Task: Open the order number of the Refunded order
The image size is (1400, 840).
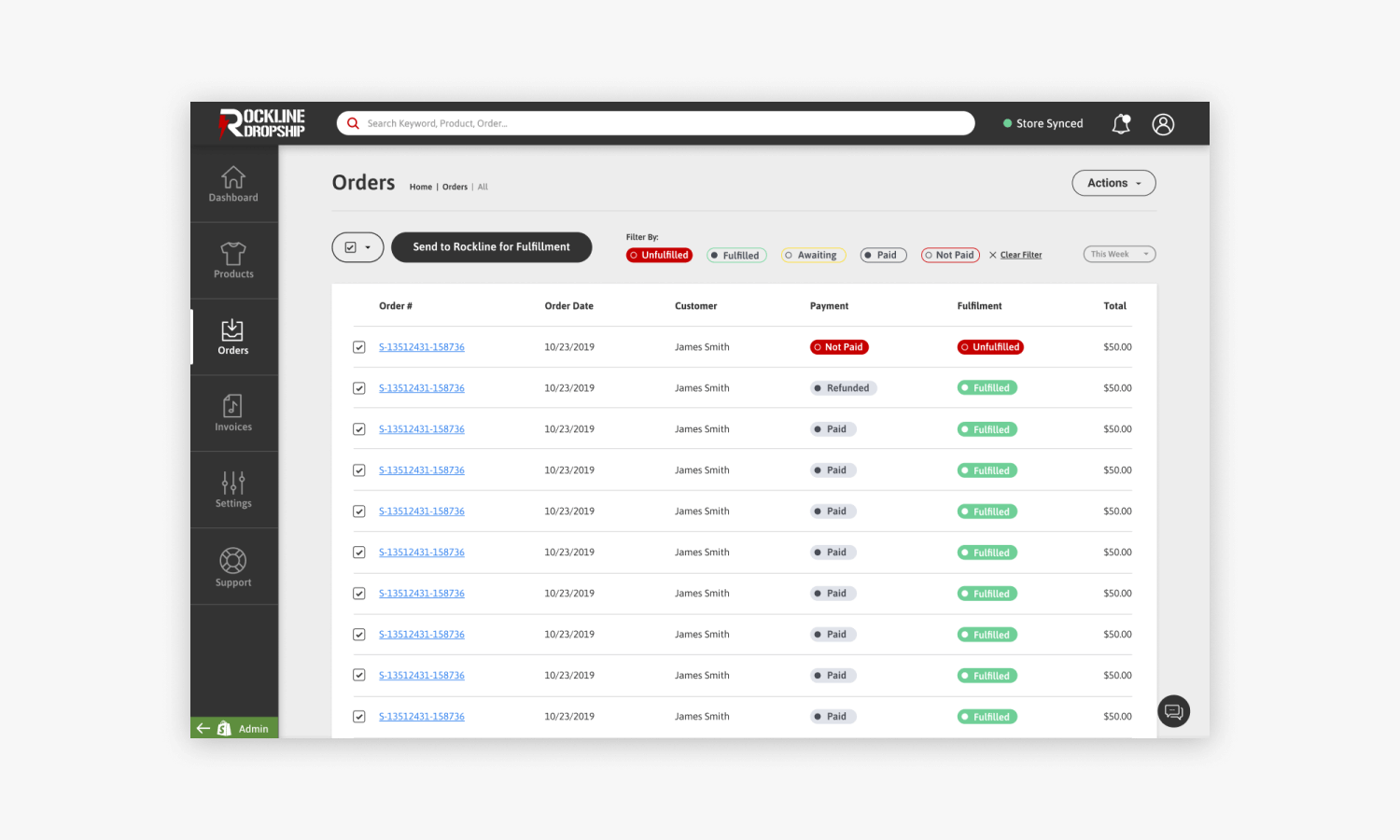Action: point(422,388)
